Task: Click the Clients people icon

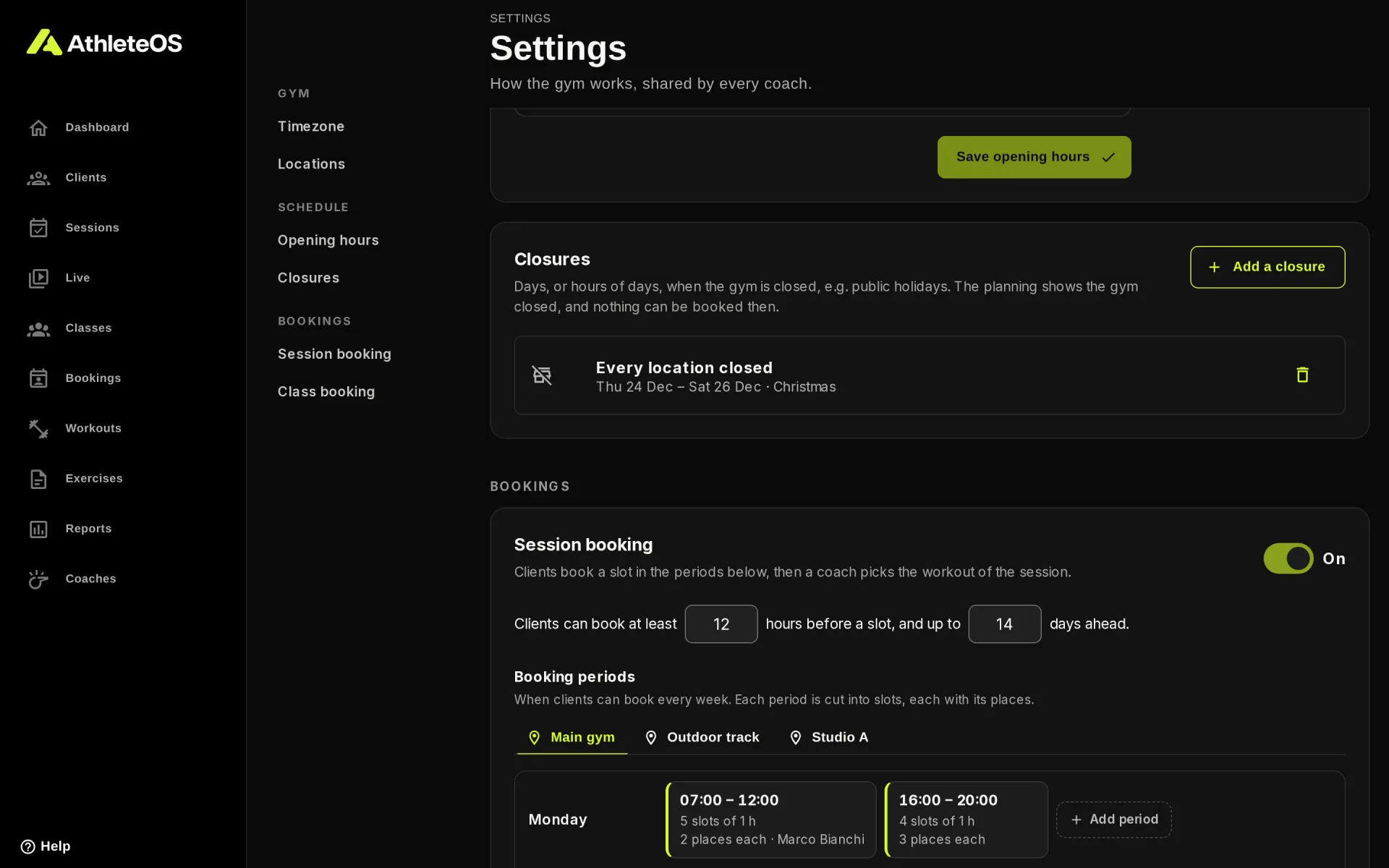Action: tap(38, 178)
